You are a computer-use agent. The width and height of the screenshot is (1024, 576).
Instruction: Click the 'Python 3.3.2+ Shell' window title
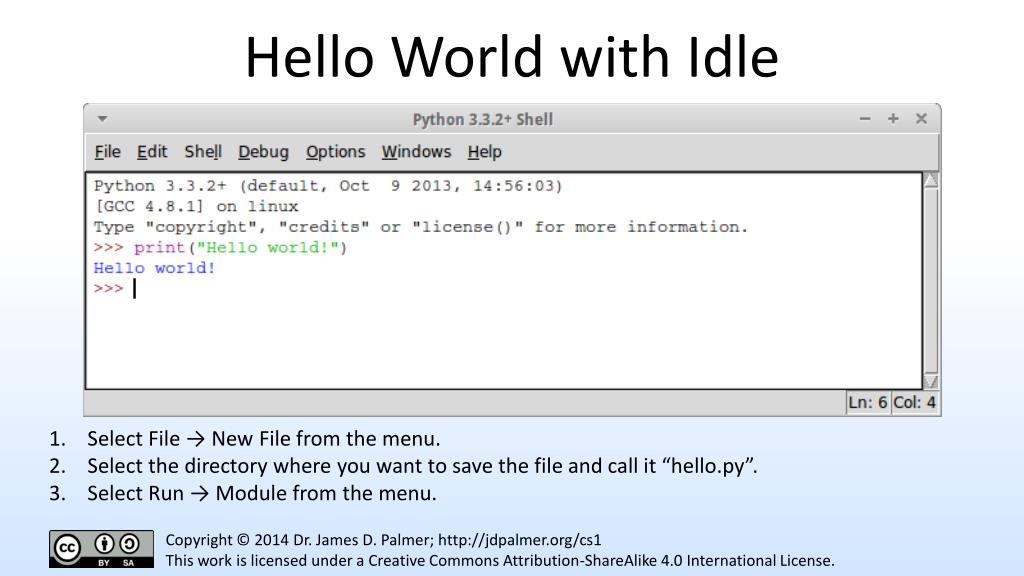[x=483, y=120]
